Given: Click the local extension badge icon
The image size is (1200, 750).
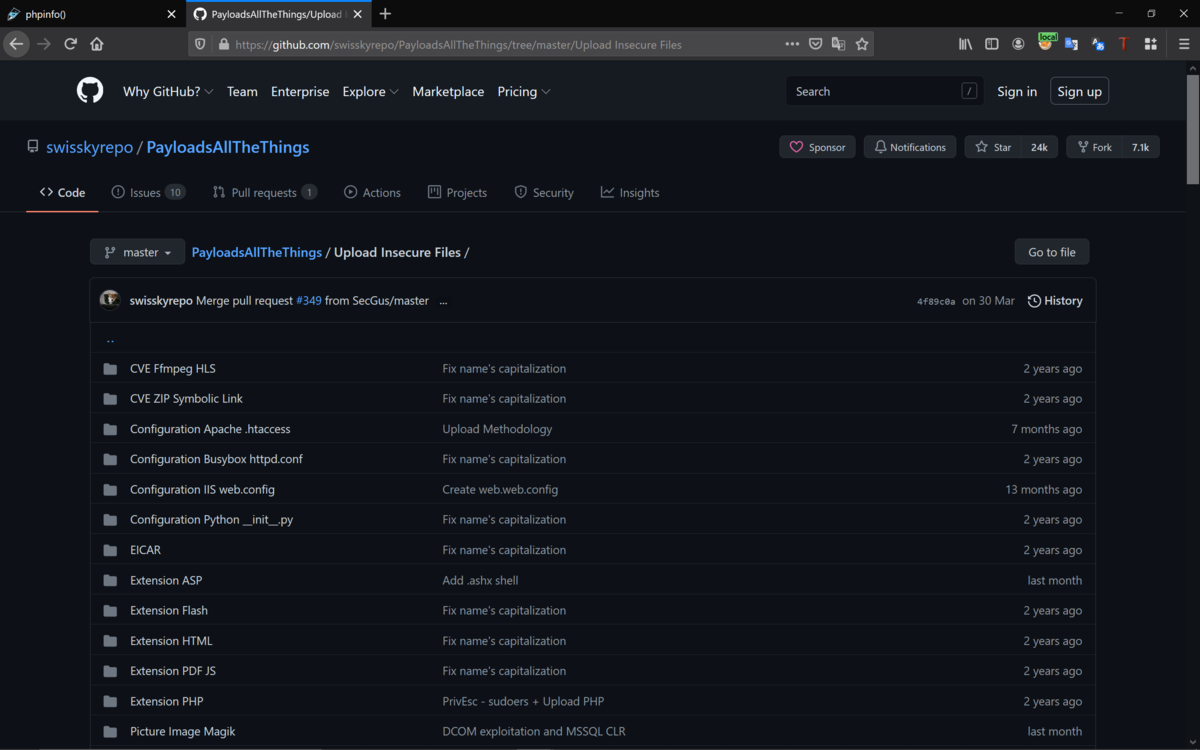Looking at the screenshot, I should coord(1046,42).
